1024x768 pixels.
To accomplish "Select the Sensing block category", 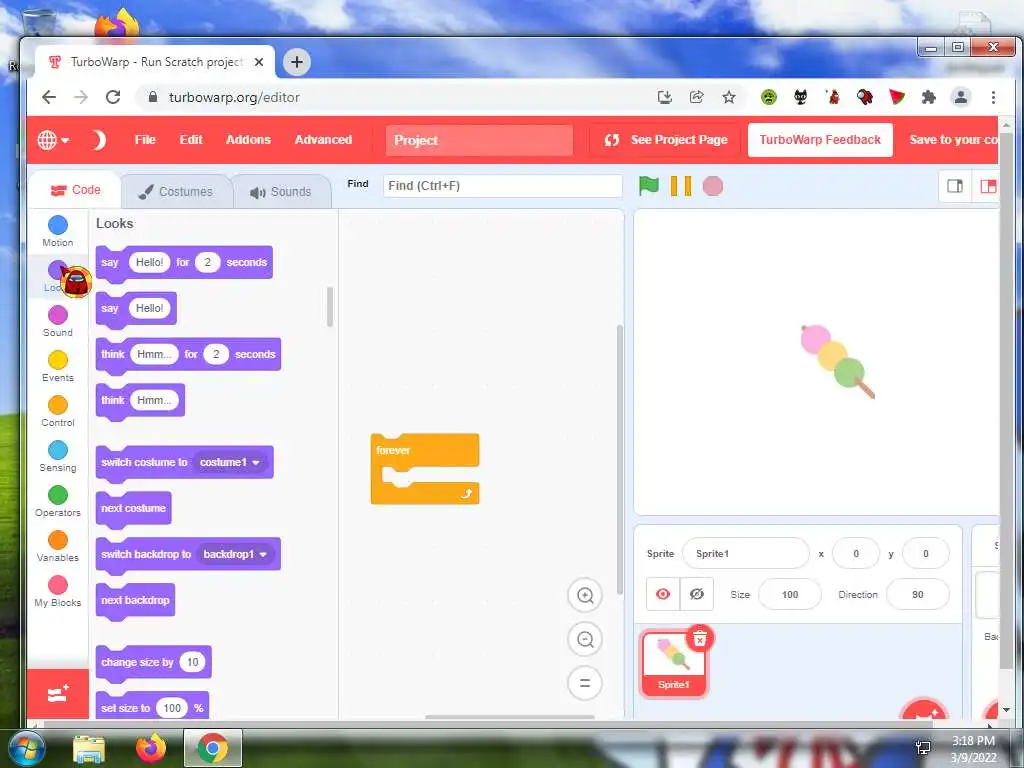I will tap(57, 456).
